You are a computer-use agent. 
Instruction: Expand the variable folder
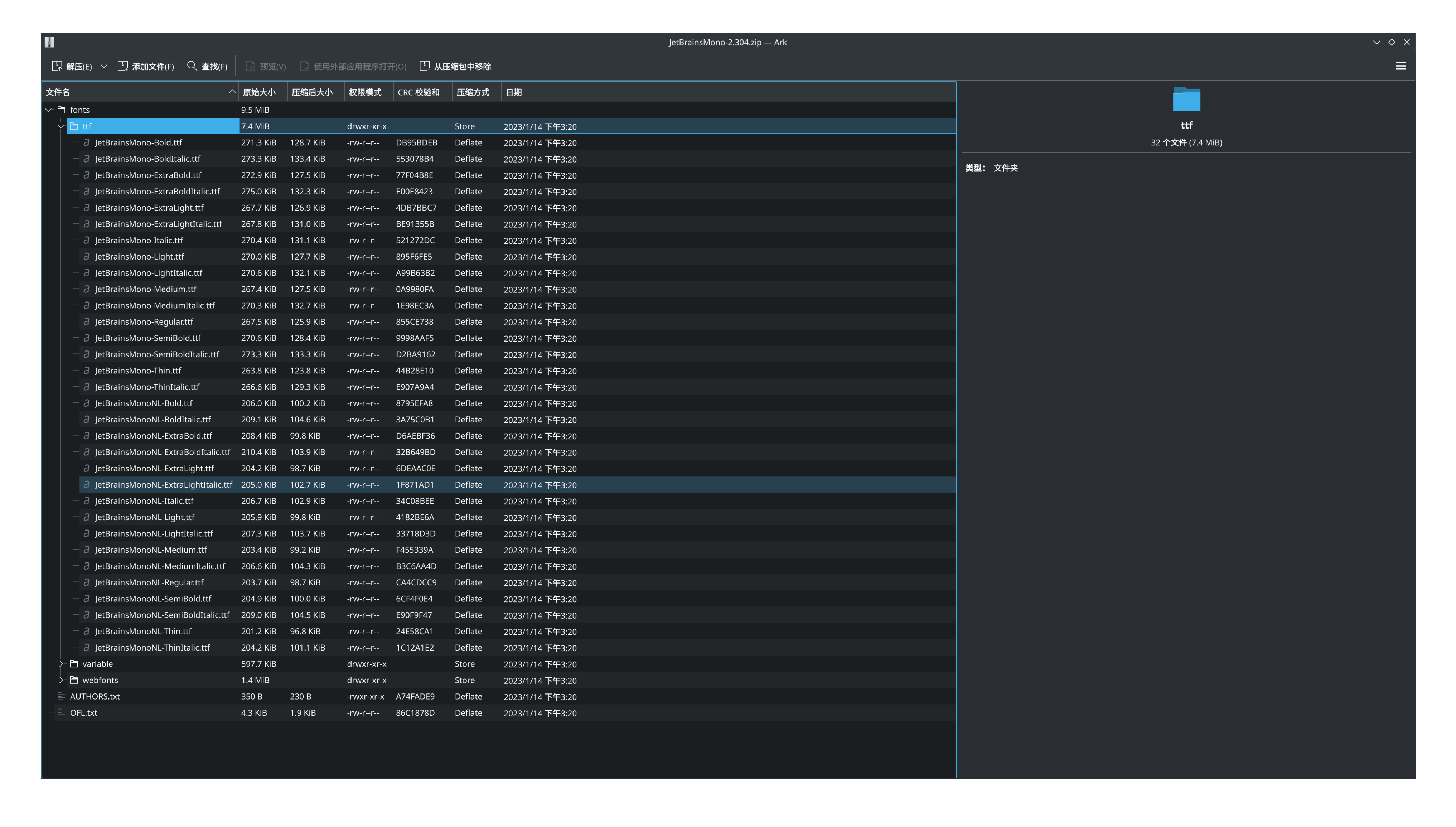click(61, 664)
